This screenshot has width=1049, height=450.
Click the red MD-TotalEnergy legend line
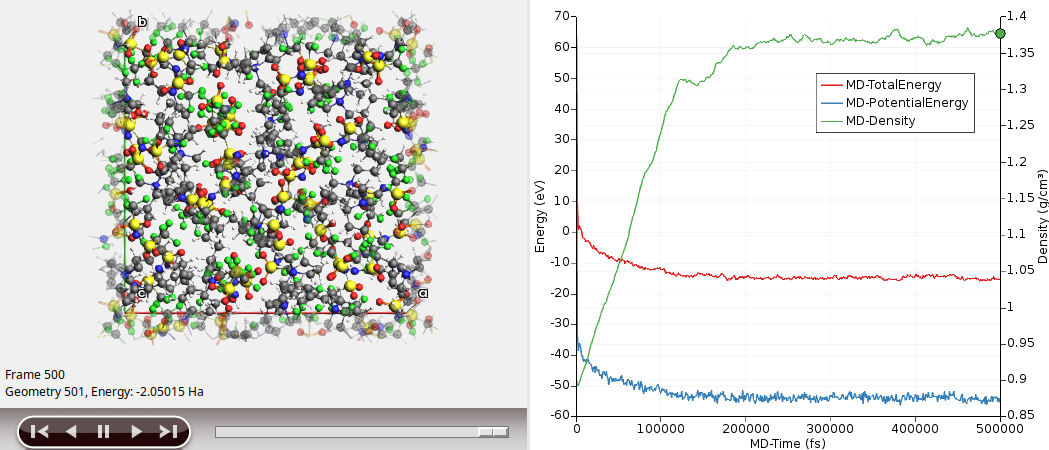click(830, 85)
